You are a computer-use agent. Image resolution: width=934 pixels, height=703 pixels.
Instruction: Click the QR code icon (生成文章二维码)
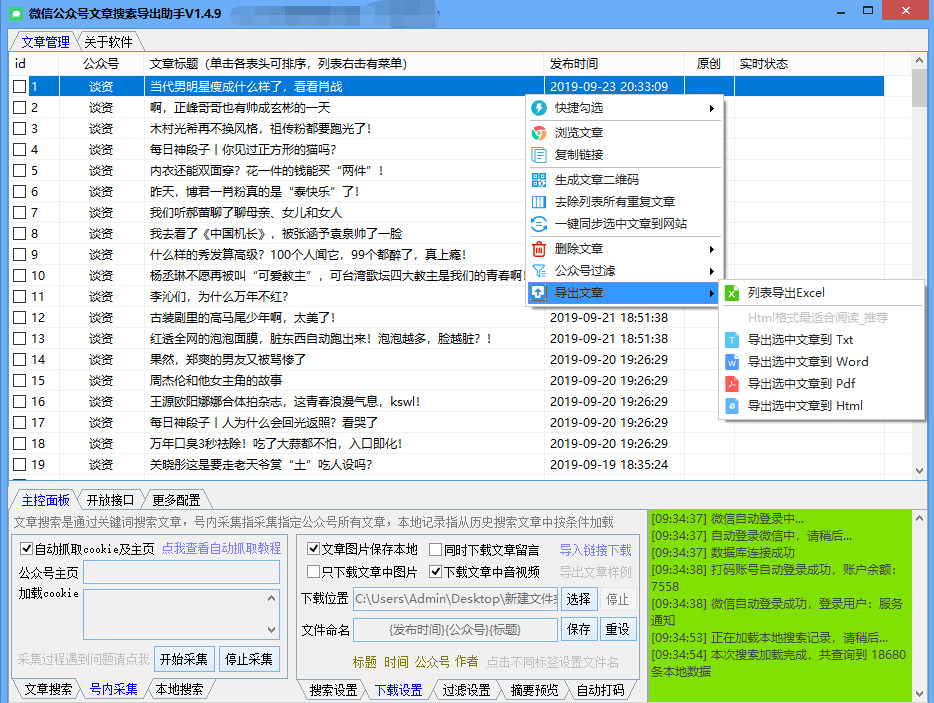coord(538,180)
